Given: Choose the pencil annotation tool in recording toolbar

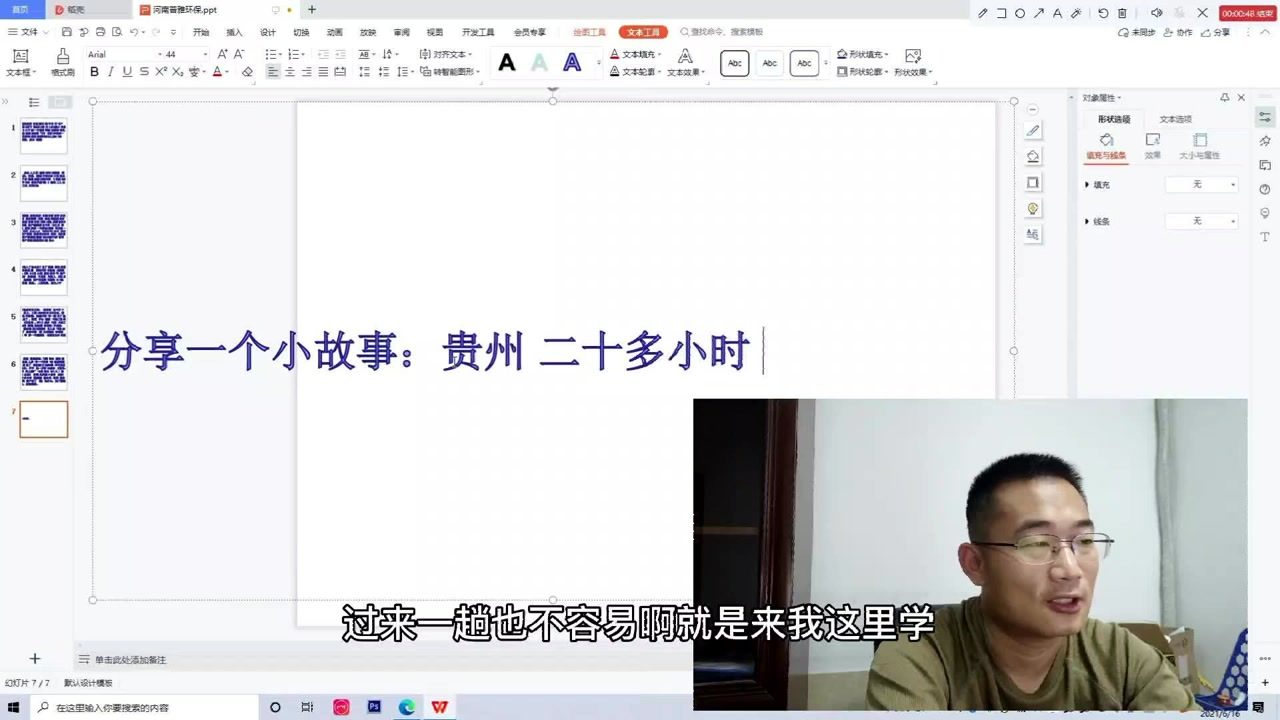Looking at the screenshot, I should (x=983, y=13).
